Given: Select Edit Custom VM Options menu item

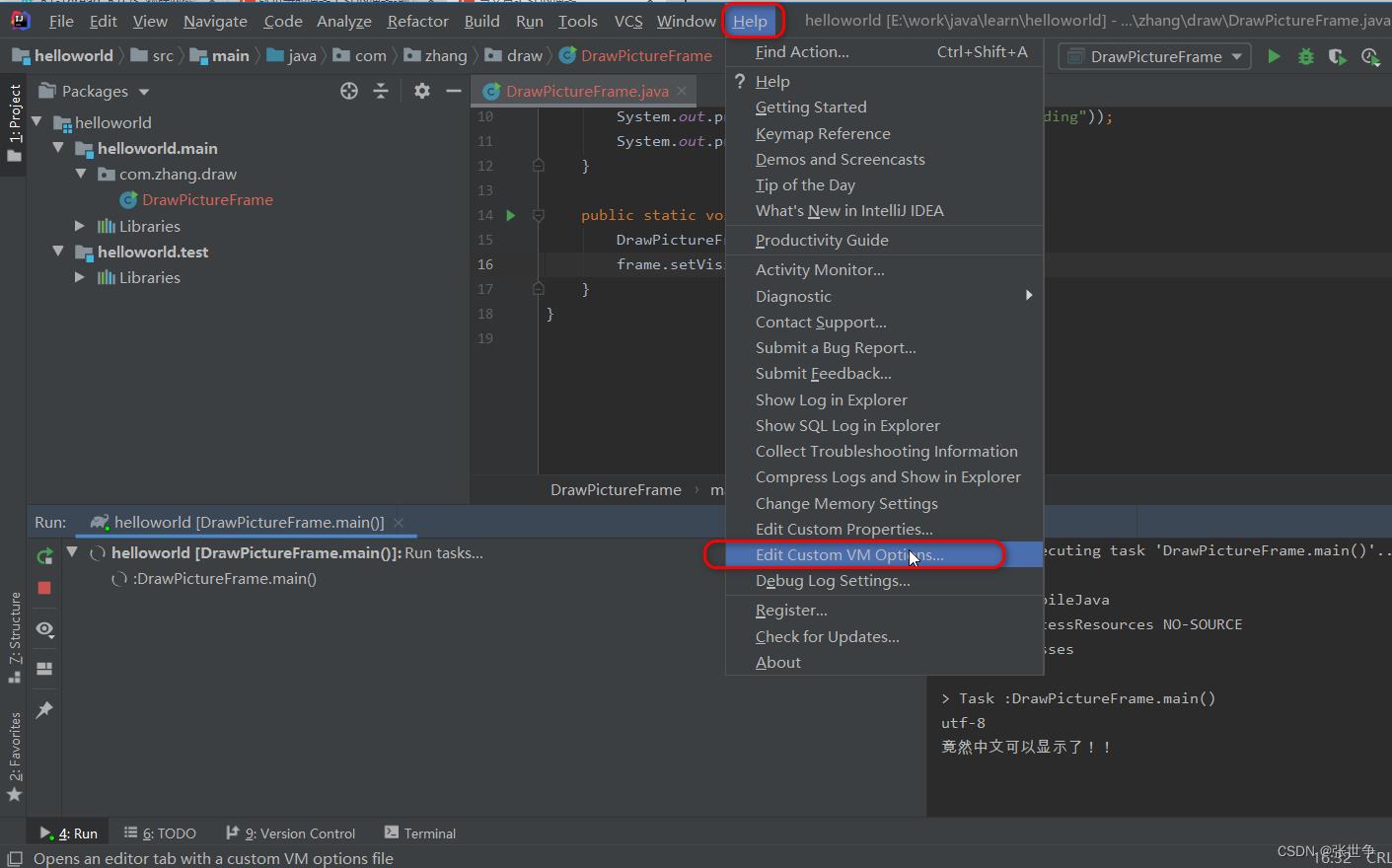Looking at the screenshot, I should tap(885, 554).
